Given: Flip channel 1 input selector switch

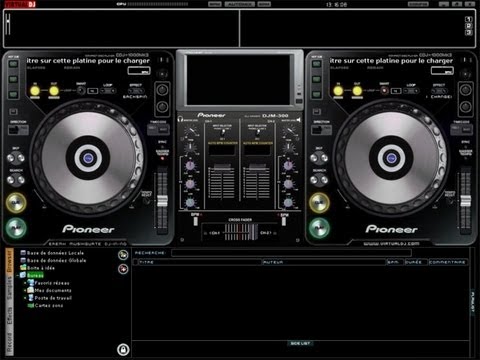Looking at the screenshot, I should [x=223, y=133].
